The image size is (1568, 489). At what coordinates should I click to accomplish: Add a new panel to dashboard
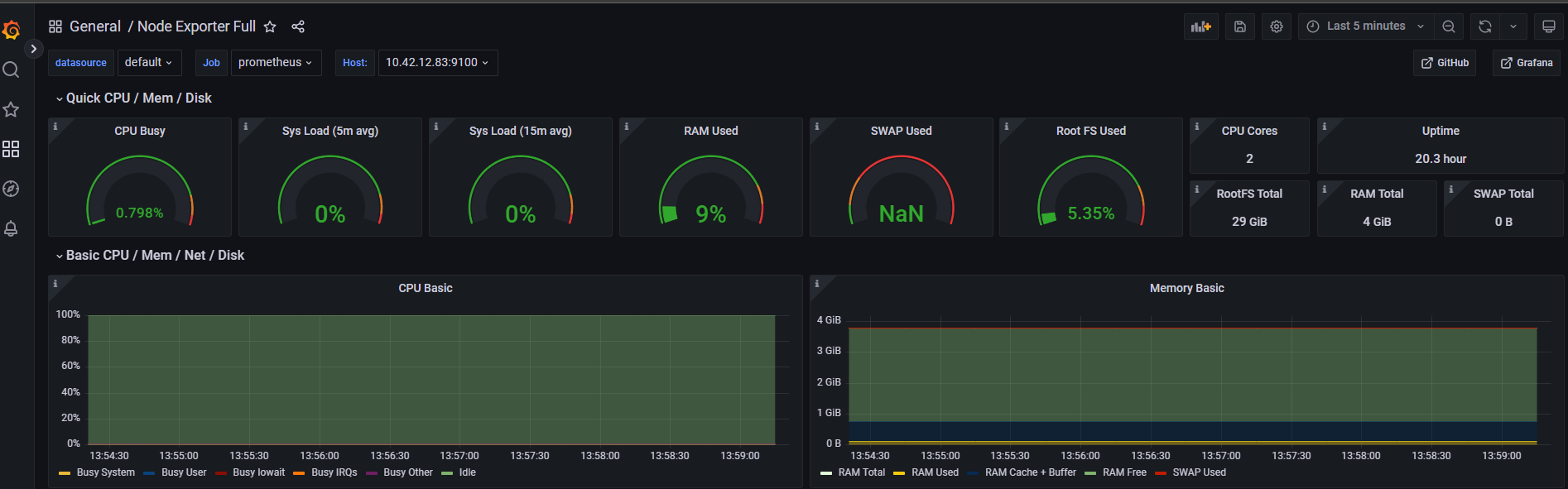[x=1201, y=26]
